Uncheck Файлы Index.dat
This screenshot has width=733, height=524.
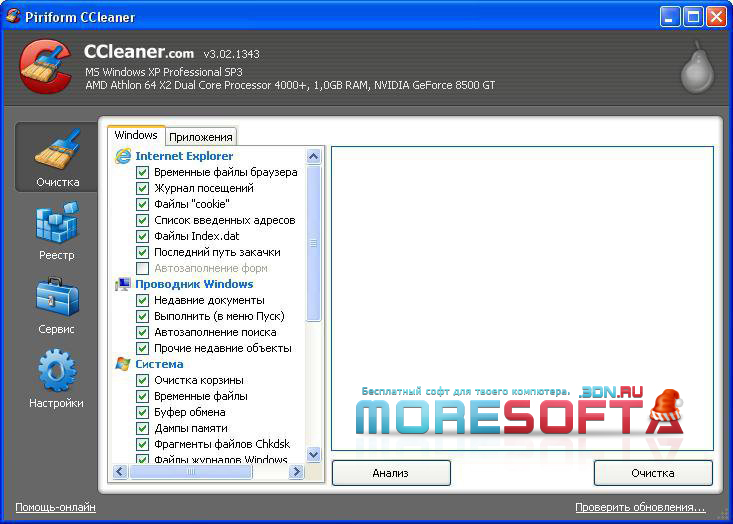[x=143, y=236]
